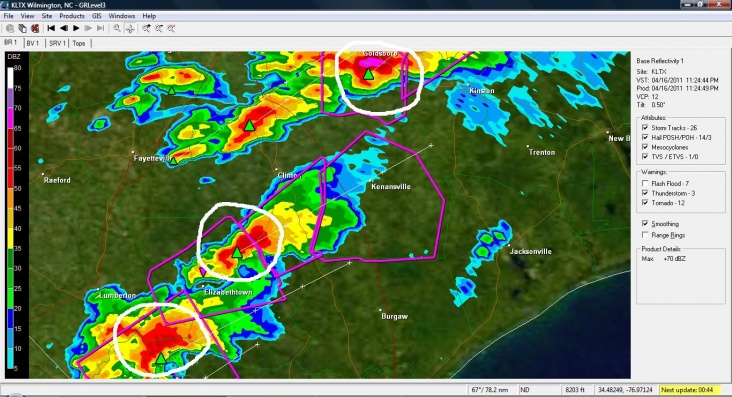The image size is (732, 397).
Task: Select the pan map tool icon
Action: (130, 28)
